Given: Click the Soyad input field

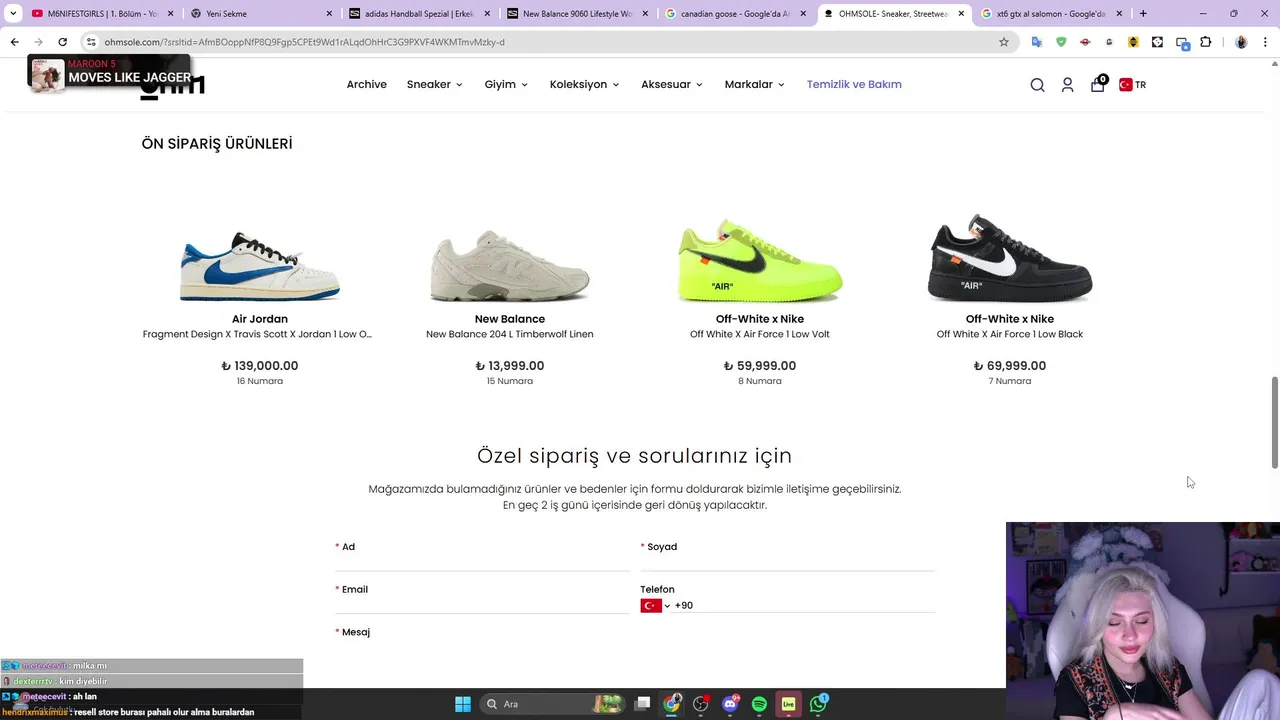Looking at the screenshot, I should pyautogui.click(x=787, y=562).
